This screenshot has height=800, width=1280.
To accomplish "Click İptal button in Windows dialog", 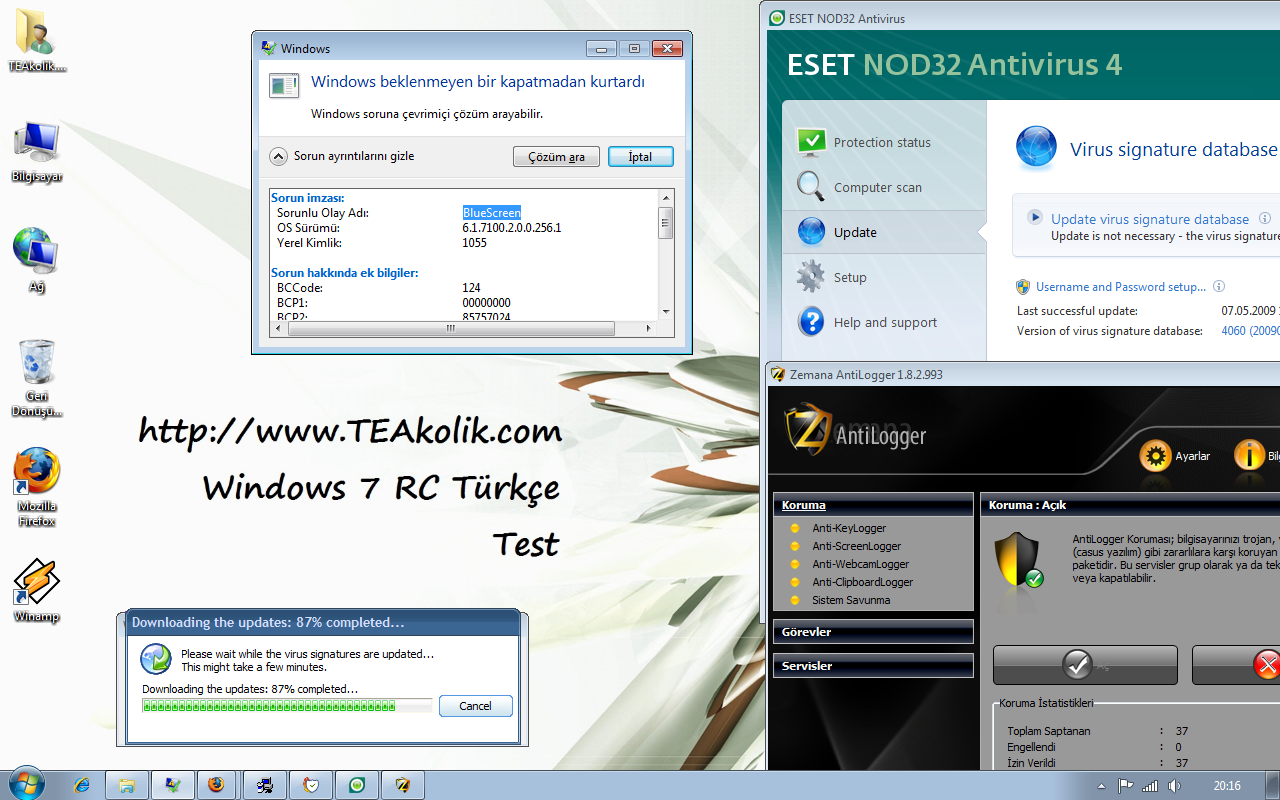I will pos(640,157).
